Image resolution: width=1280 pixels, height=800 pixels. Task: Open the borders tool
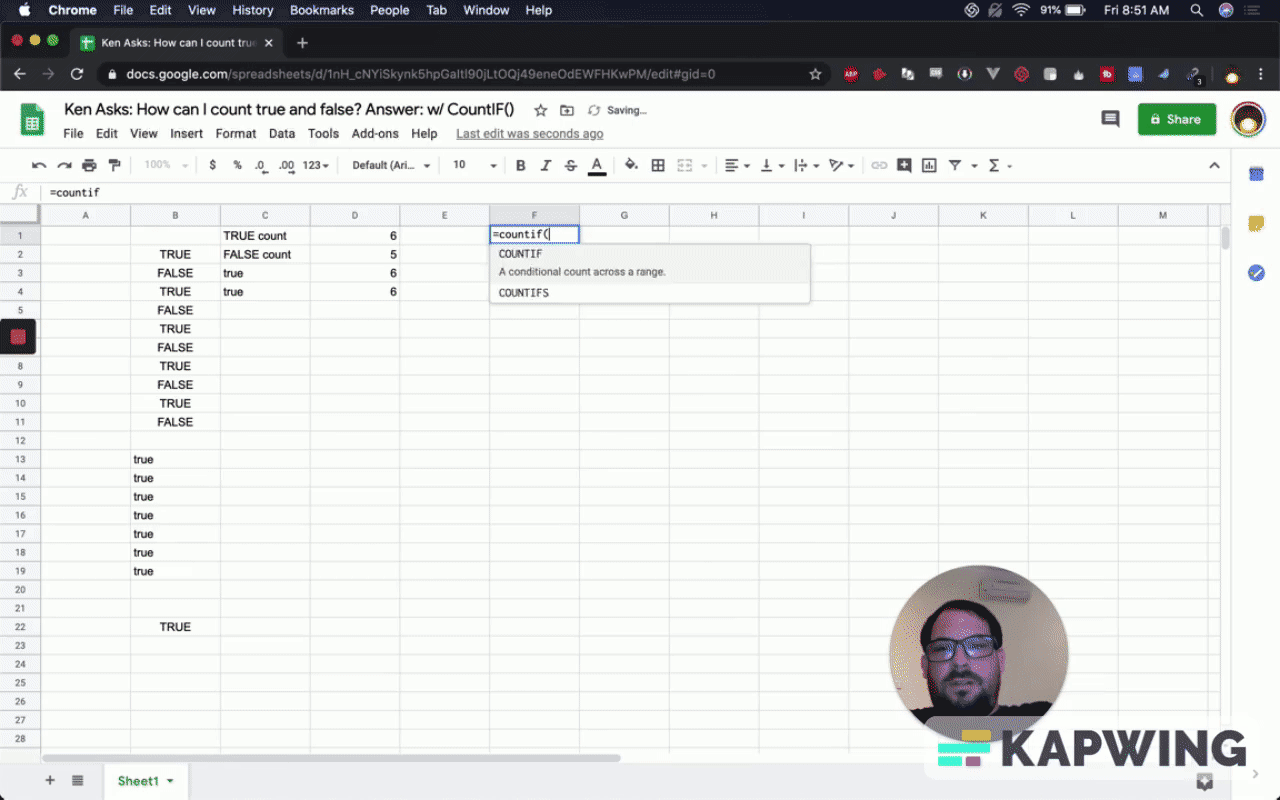tap(658, 165)
